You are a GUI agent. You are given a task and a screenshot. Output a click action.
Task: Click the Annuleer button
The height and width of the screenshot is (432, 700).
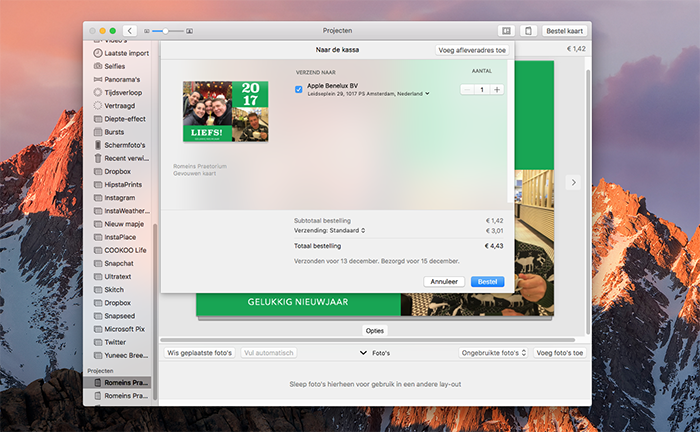[x=444, y=282]
